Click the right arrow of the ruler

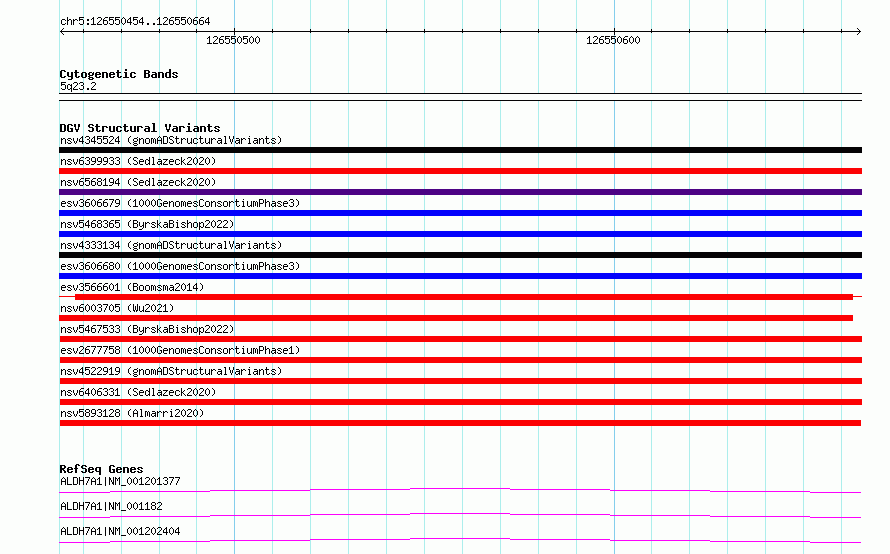click(858, 31)
